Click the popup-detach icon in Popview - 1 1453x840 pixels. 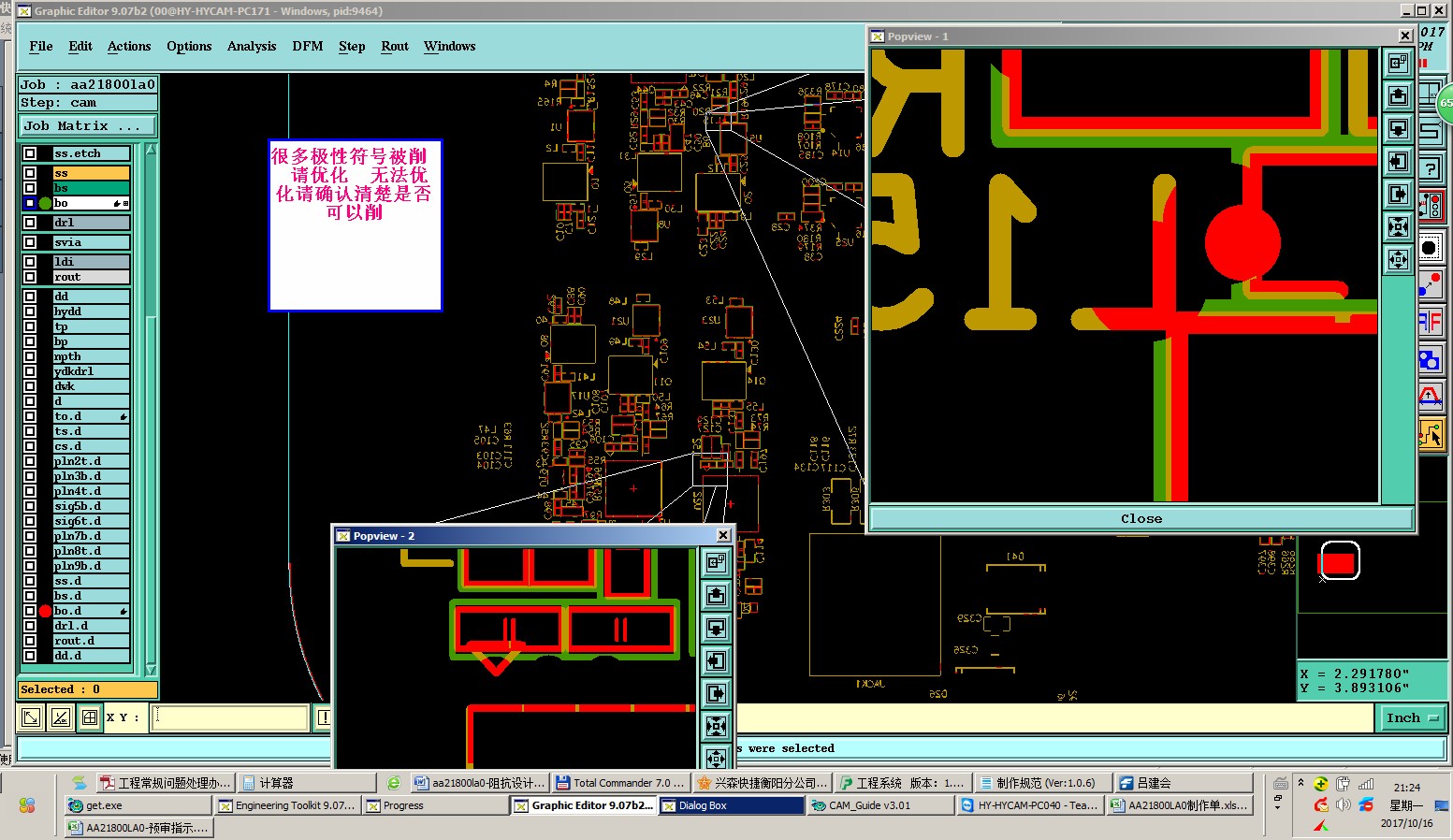tap(1398, 63)
